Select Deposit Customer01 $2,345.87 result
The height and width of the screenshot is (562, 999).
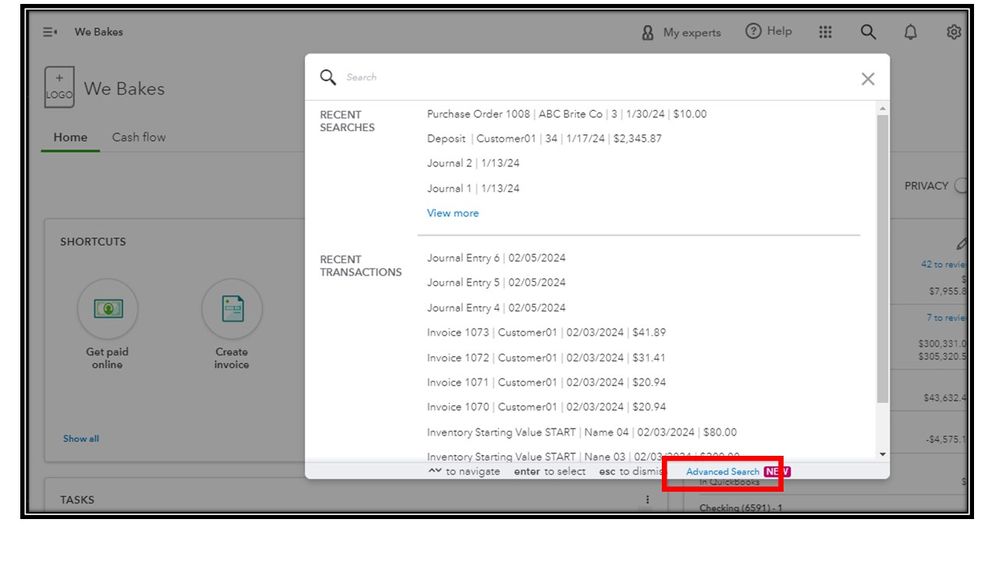544,138
